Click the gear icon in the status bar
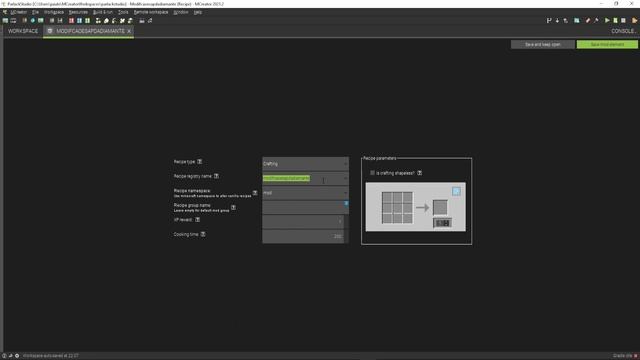The height and width of the screenshot is (360, 640). 17,356
